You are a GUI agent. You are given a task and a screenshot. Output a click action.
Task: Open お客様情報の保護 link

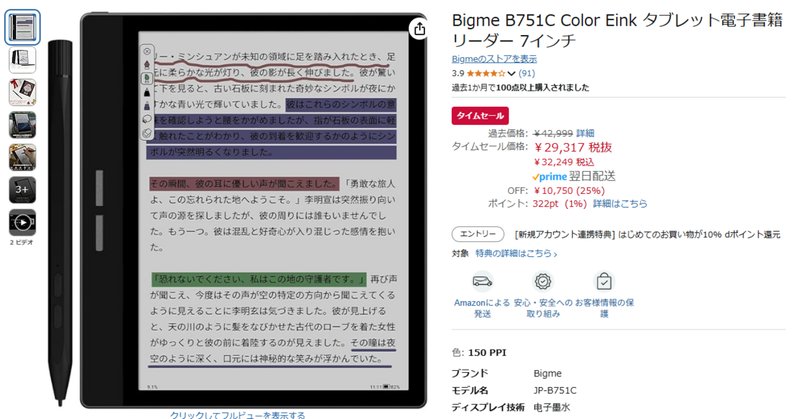(x=604, y=308)
